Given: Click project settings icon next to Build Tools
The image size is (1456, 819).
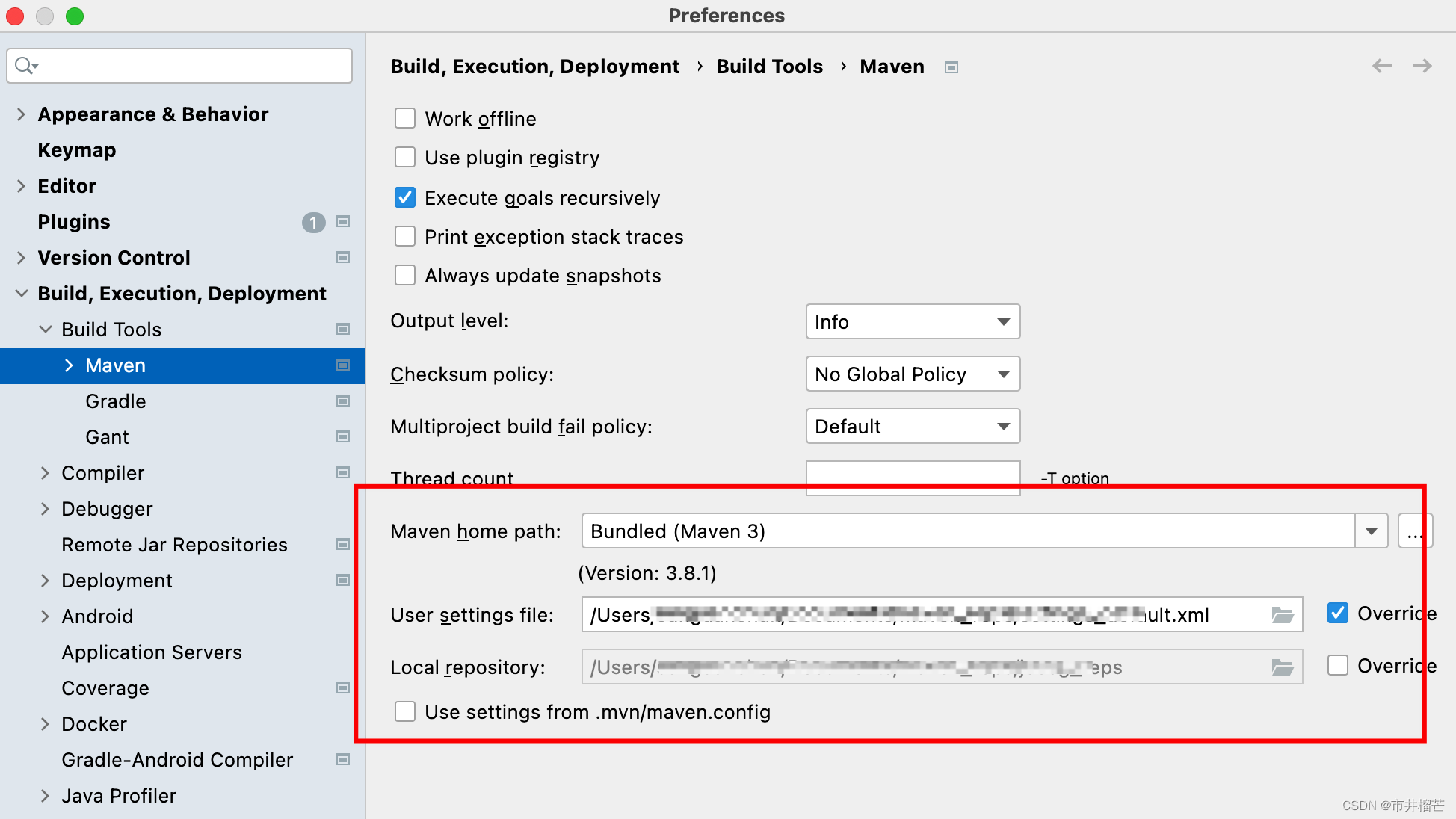Looking at the screenshot, I should tap(343, 329).
